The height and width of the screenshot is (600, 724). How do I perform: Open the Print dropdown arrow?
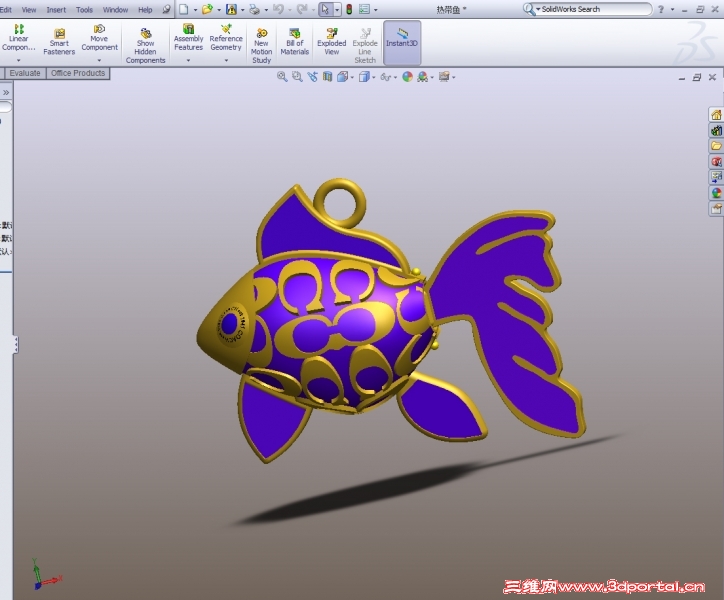(x=266, y=10)
